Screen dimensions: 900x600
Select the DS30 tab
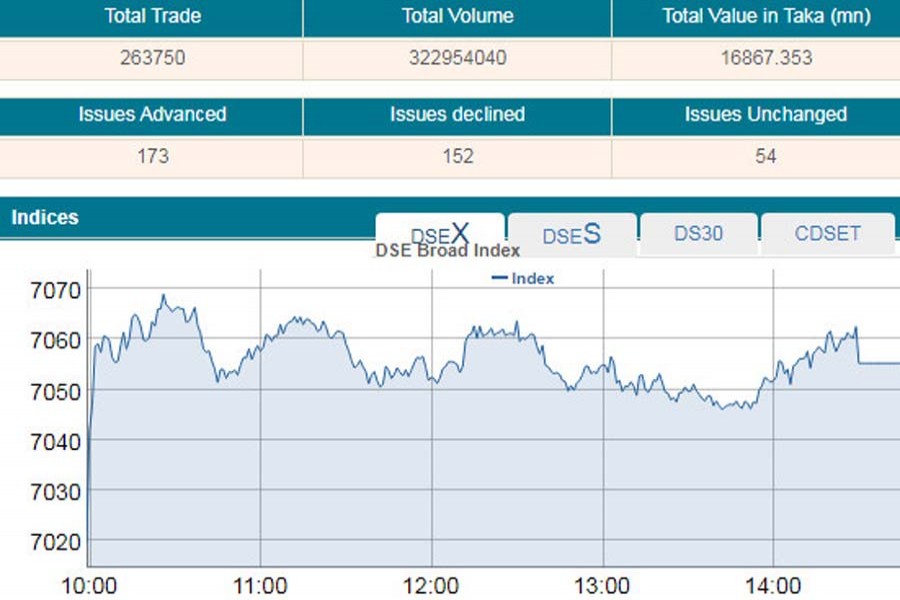[698, 235]
